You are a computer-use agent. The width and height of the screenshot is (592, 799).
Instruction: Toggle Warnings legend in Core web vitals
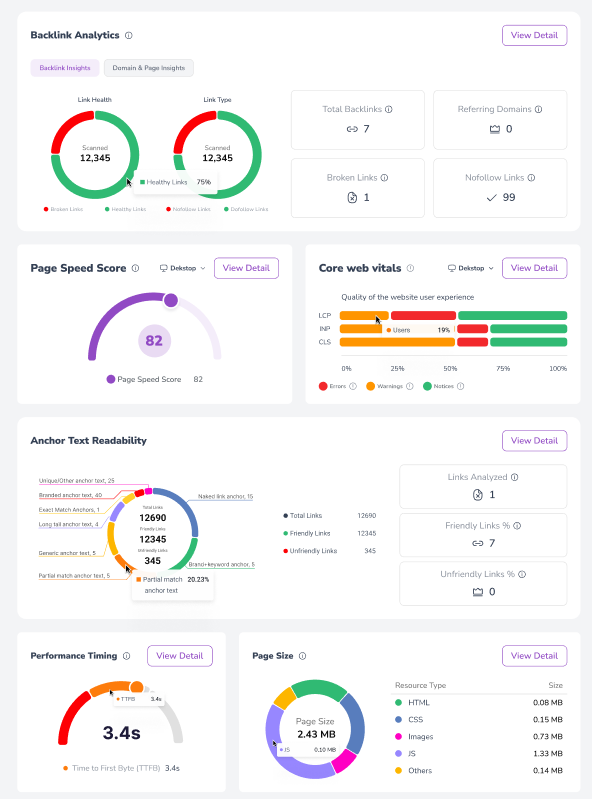coord(385,386)
